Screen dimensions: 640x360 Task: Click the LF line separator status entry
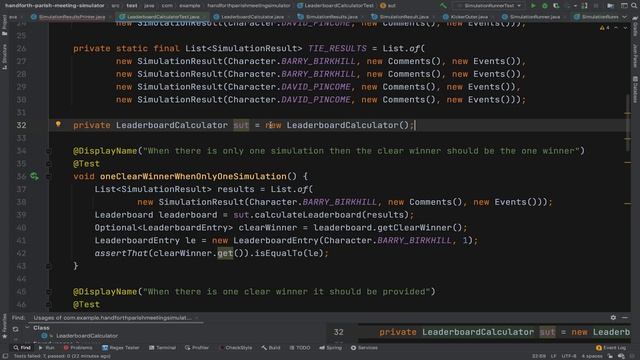(553, 356)
